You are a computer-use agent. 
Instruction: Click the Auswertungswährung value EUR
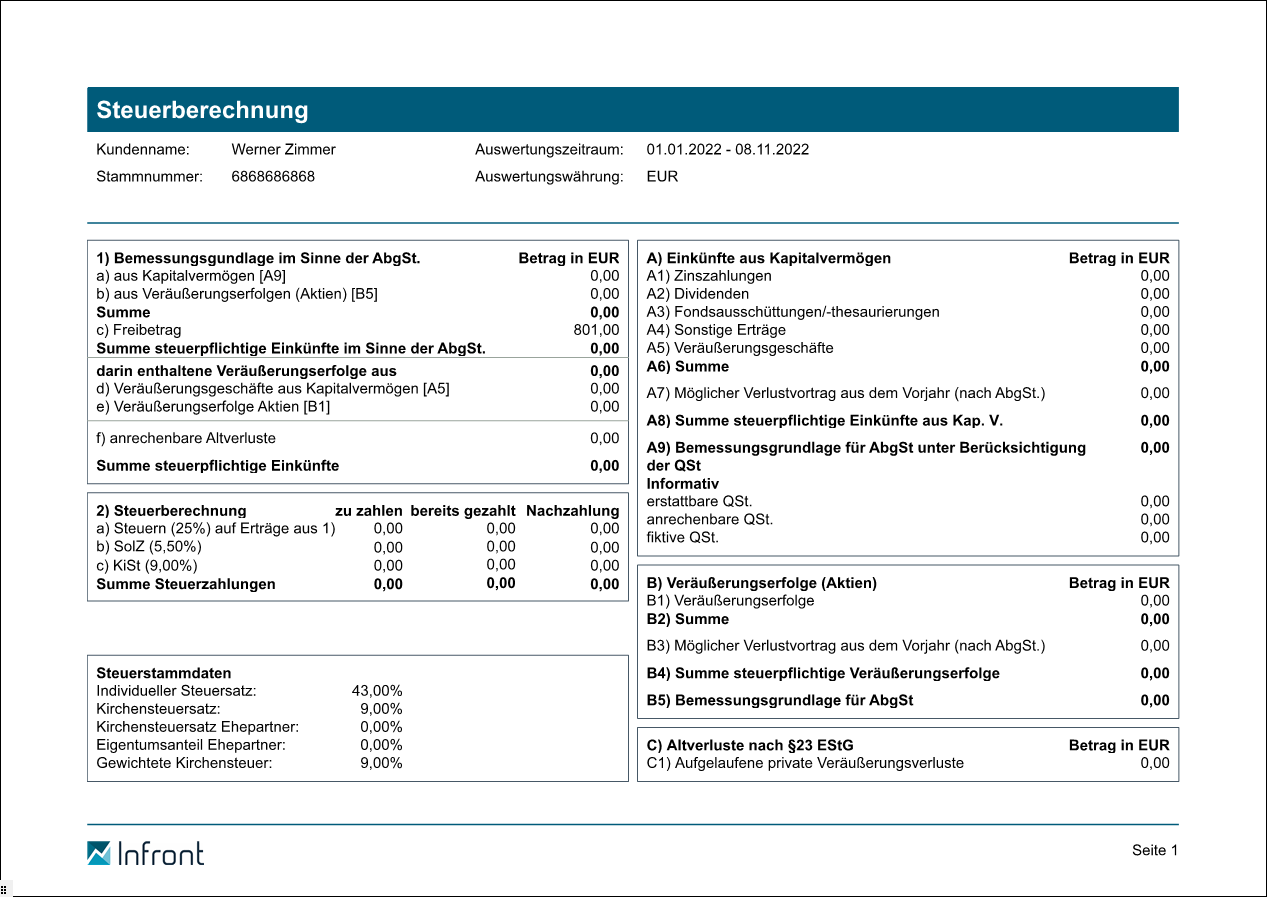coord(662,177)
